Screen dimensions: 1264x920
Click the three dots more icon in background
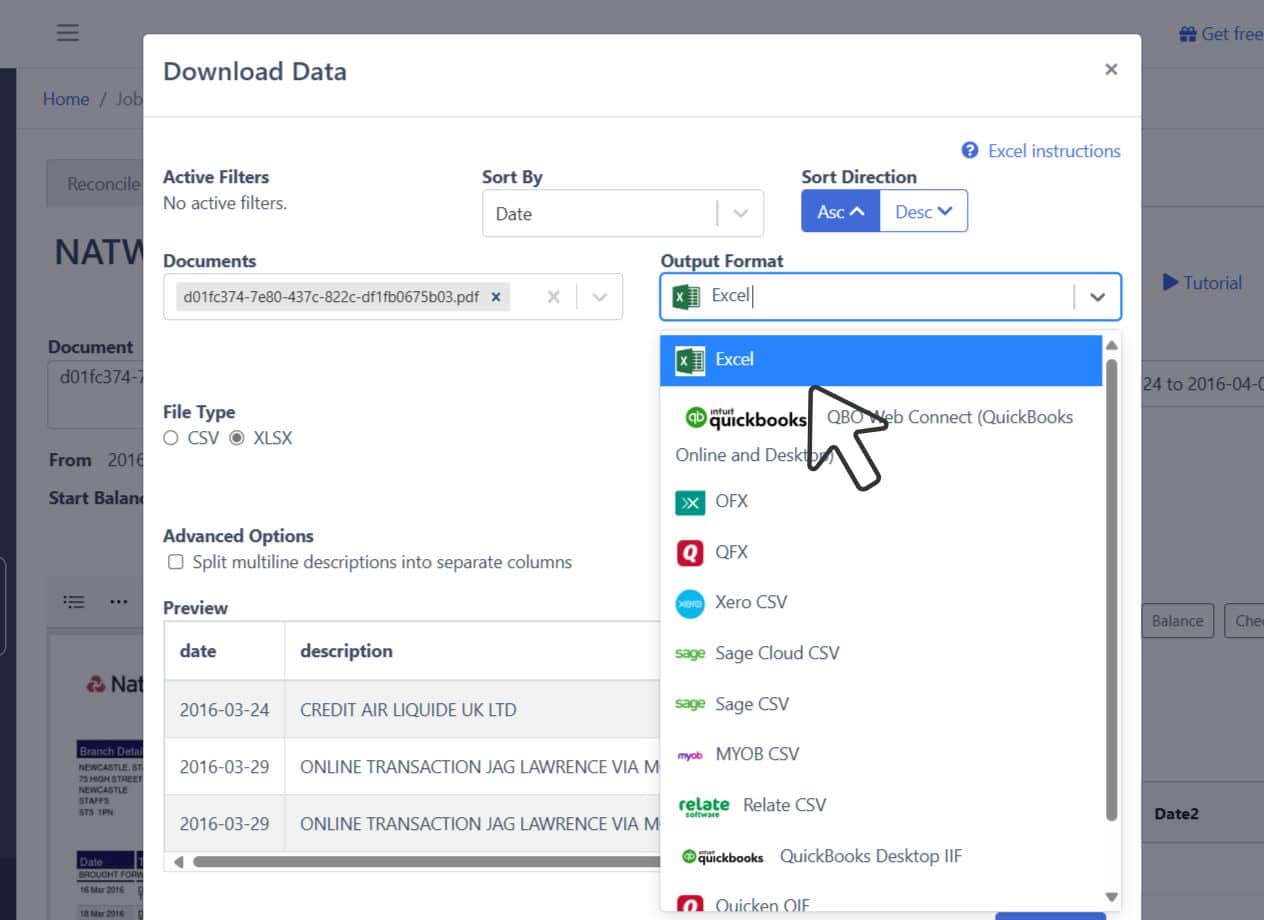coord(119,602)
